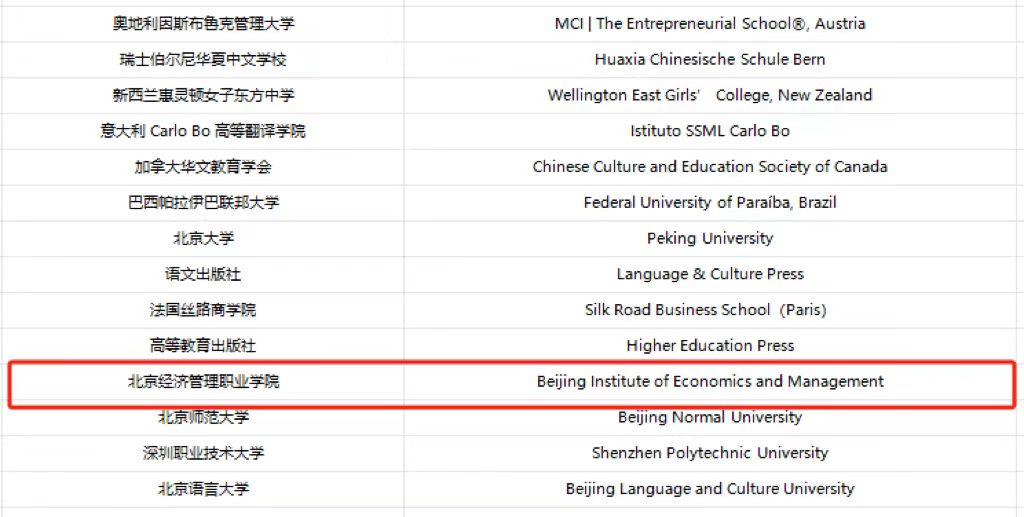Screen dimensions: 1024x517
Task: Select the 加拿大华文教育学会 cell
Action: point(203,167)
